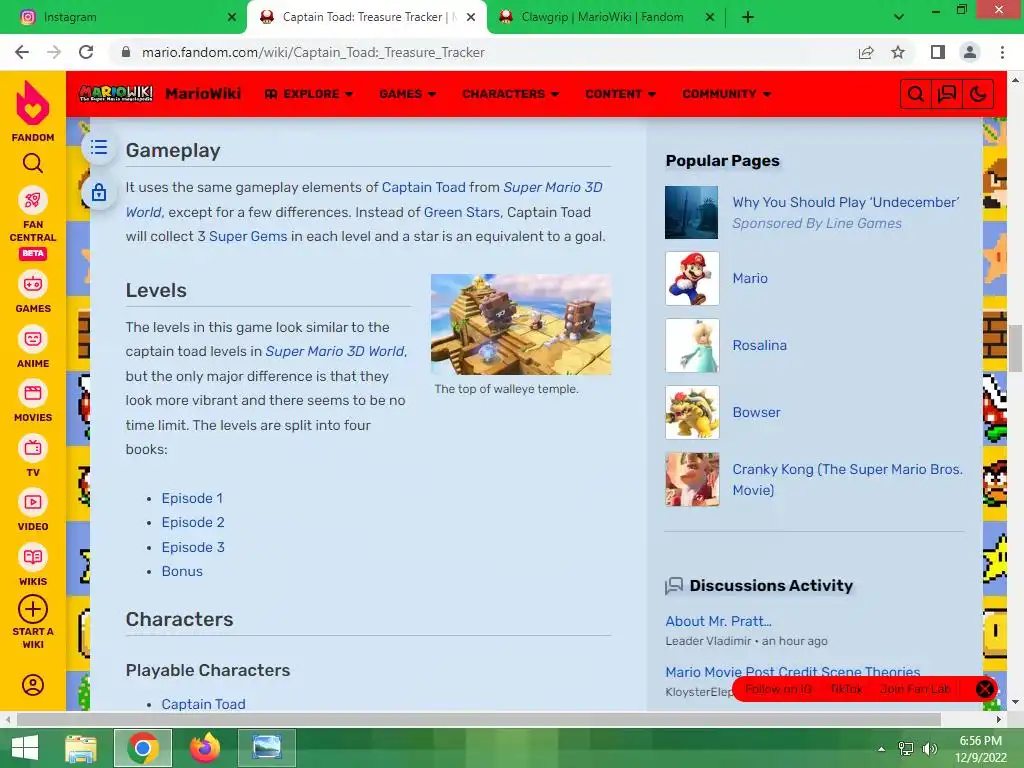Screen dimensions: 1024x768
Task: Click the Cranky Kong thumbnail image
Action: click(692, 479)
